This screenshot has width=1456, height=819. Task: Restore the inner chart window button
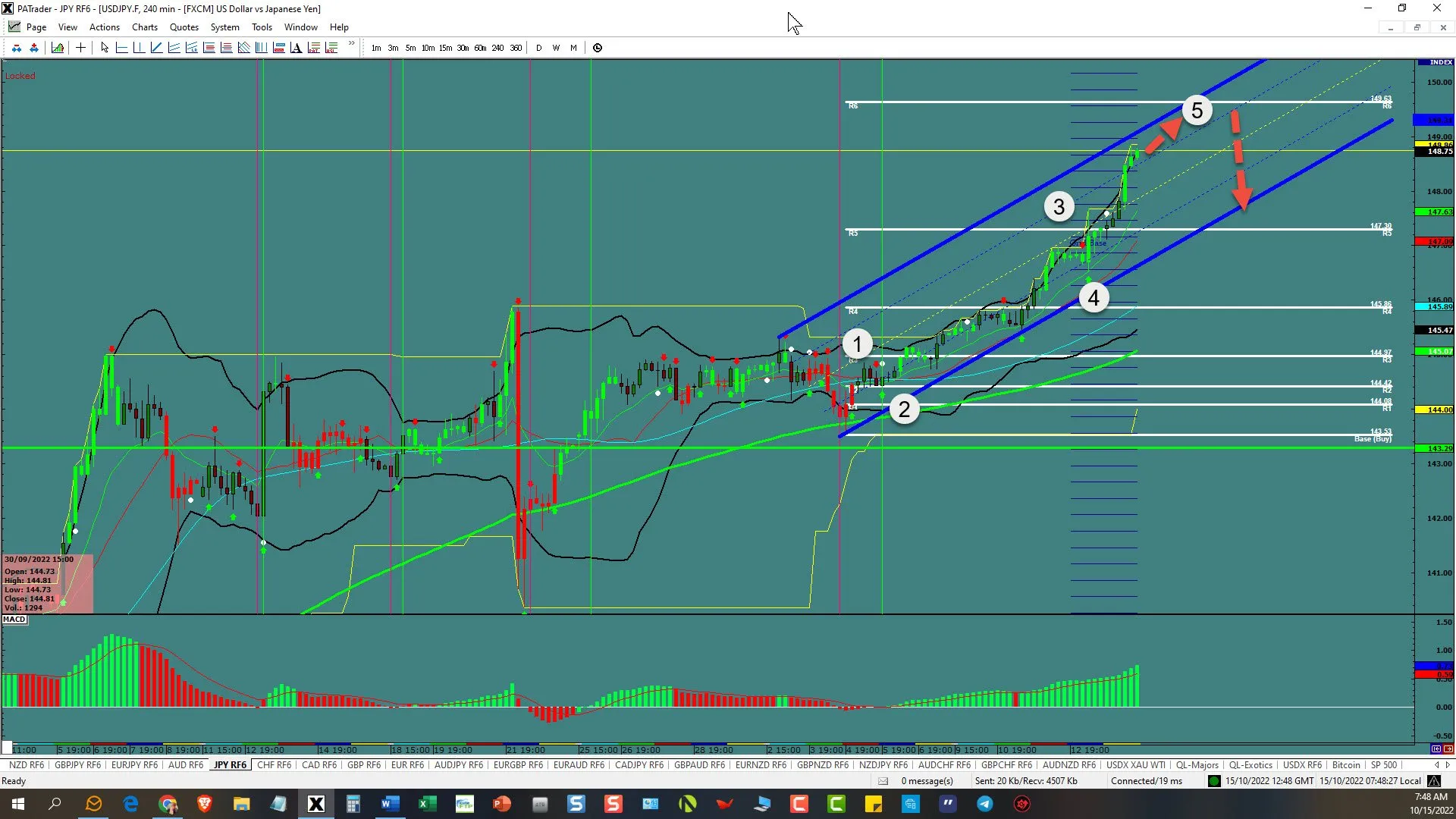point(1417,27)
